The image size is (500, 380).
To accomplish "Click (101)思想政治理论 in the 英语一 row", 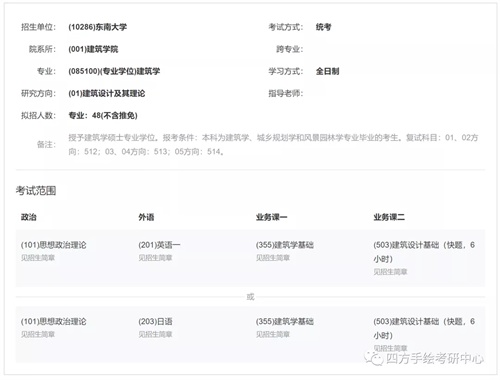I will point(53,245).
